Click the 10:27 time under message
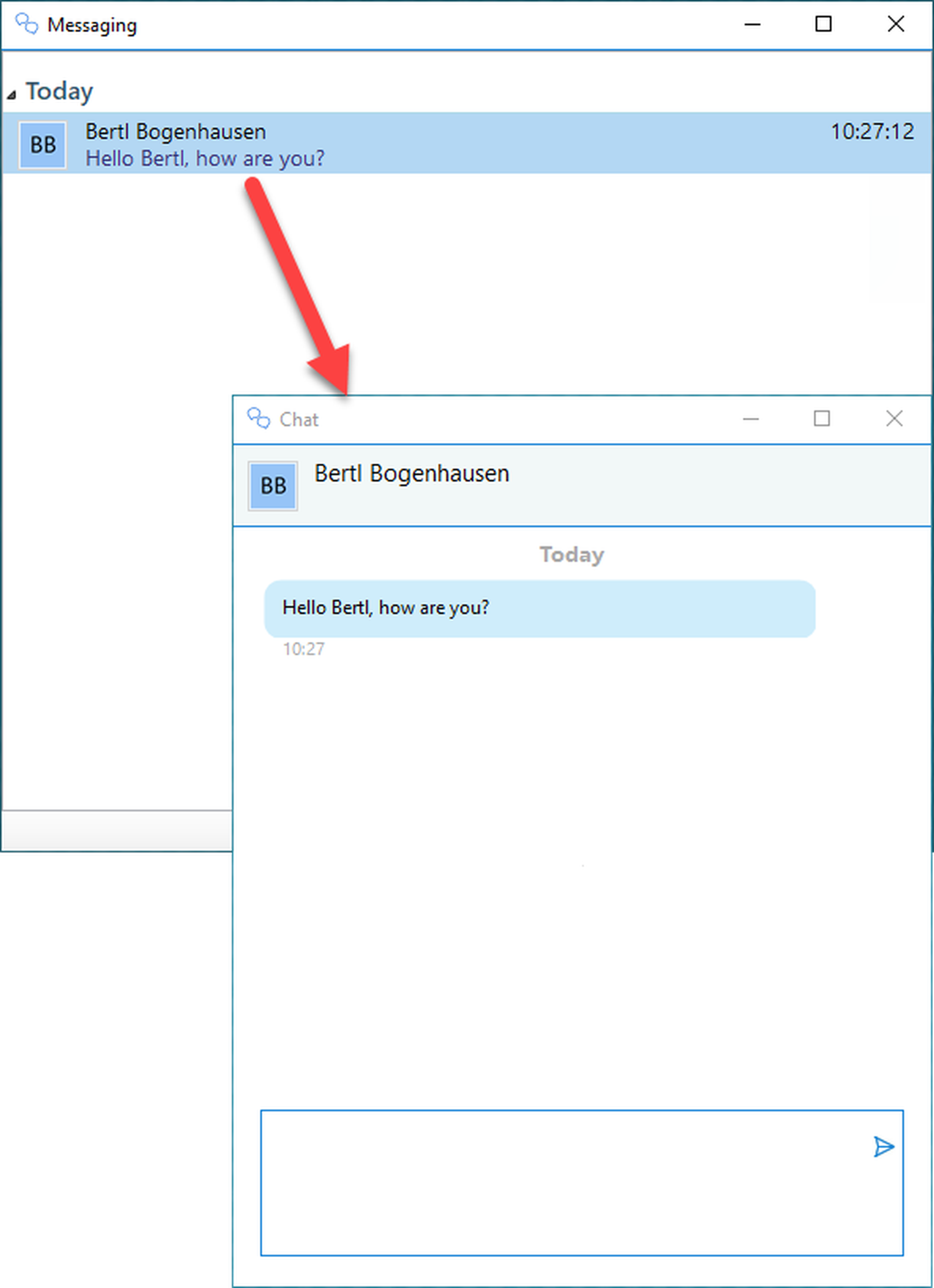The height and width of the screenshot is (1288, 934). (x=304, y=649)
